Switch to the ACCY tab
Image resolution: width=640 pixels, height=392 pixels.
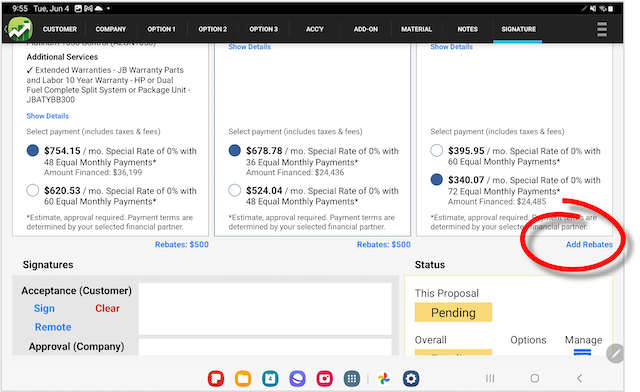(x=315, y=29)
